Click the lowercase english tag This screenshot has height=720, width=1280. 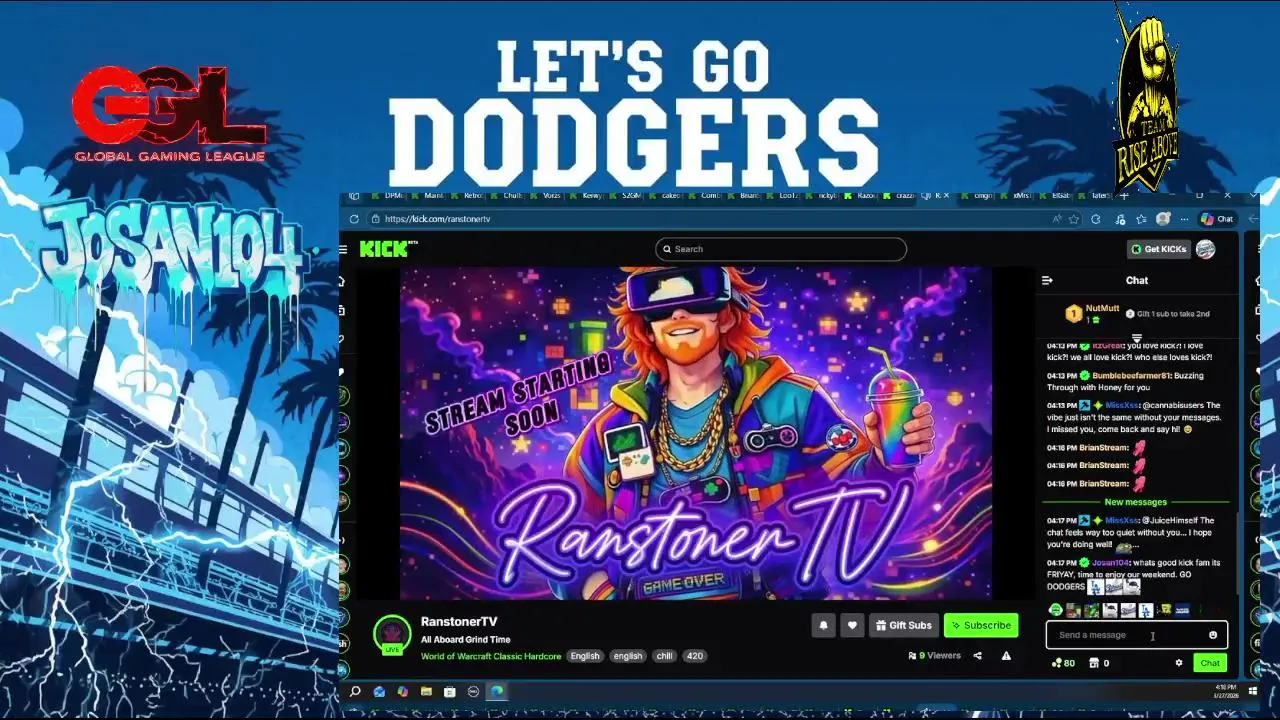click(628, 656)
